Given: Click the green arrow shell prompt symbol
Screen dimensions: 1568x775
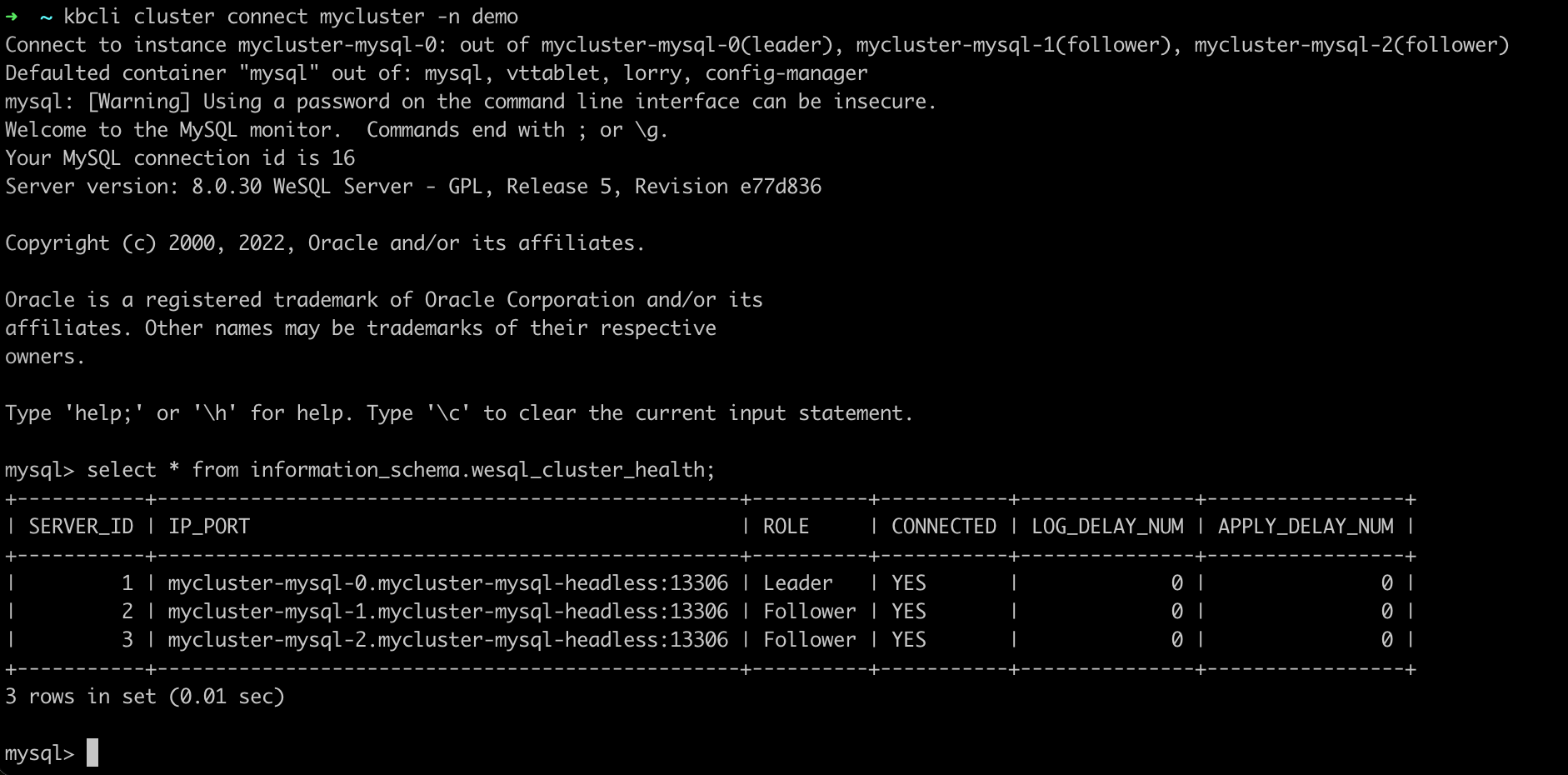Looking at the screenshot, I should pos(11,17).
